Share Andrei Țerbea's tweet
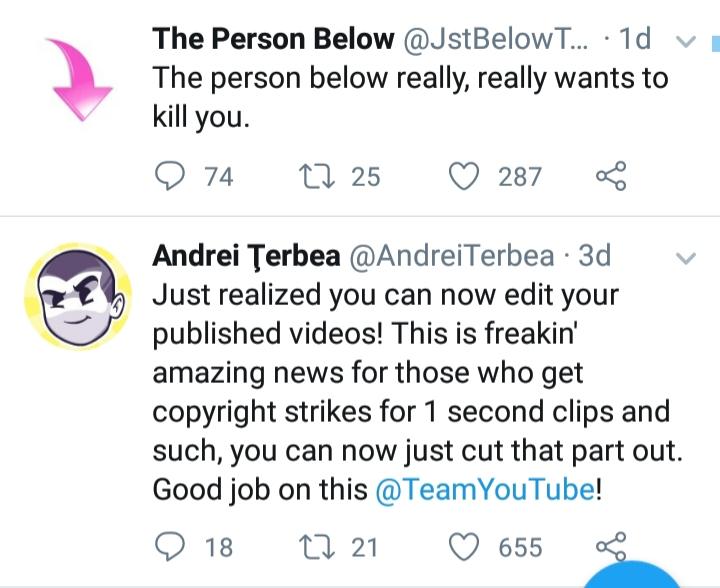The width and height of the screenshot is (720, 588). click(611, 546)
